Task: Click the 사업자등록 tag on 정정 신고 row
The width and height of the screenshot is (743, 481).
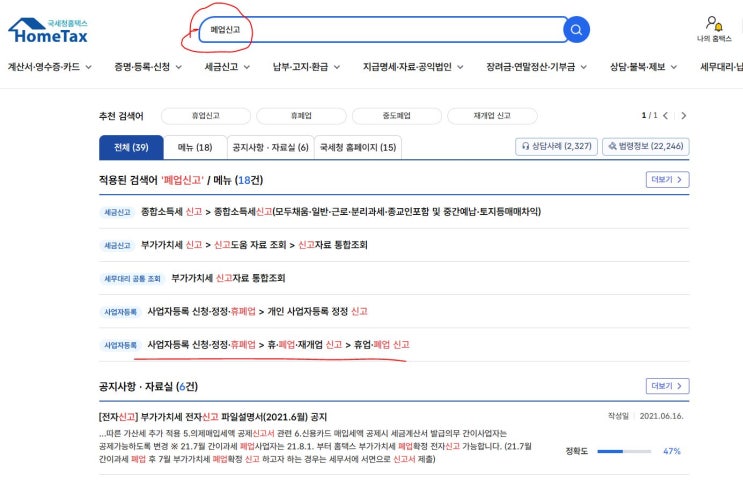Action: [x=120, y=312]
